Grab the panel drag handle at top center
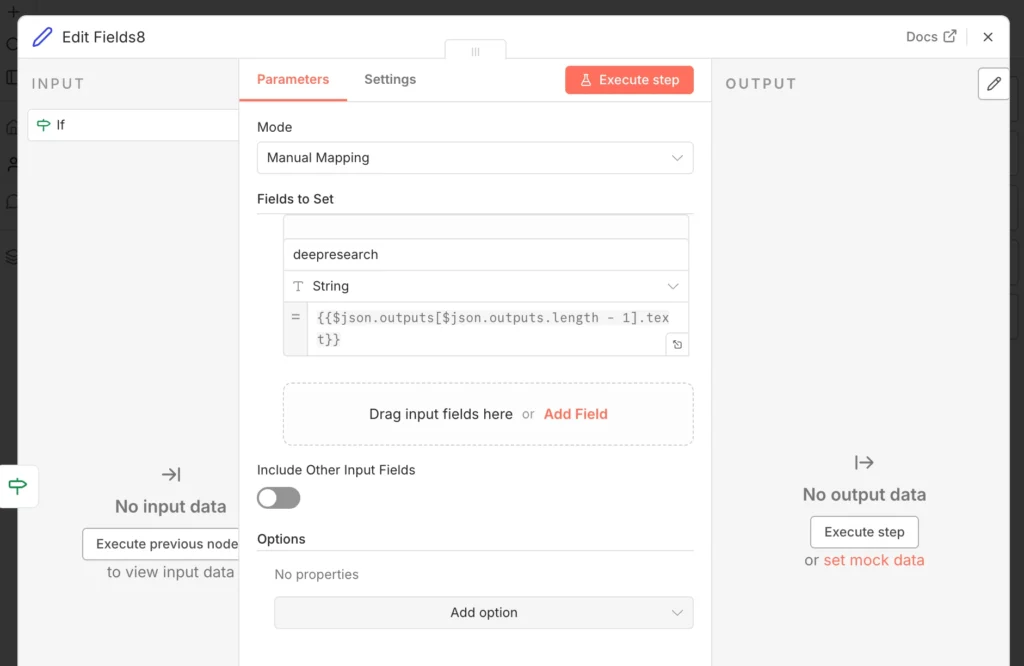 [475, 51]
